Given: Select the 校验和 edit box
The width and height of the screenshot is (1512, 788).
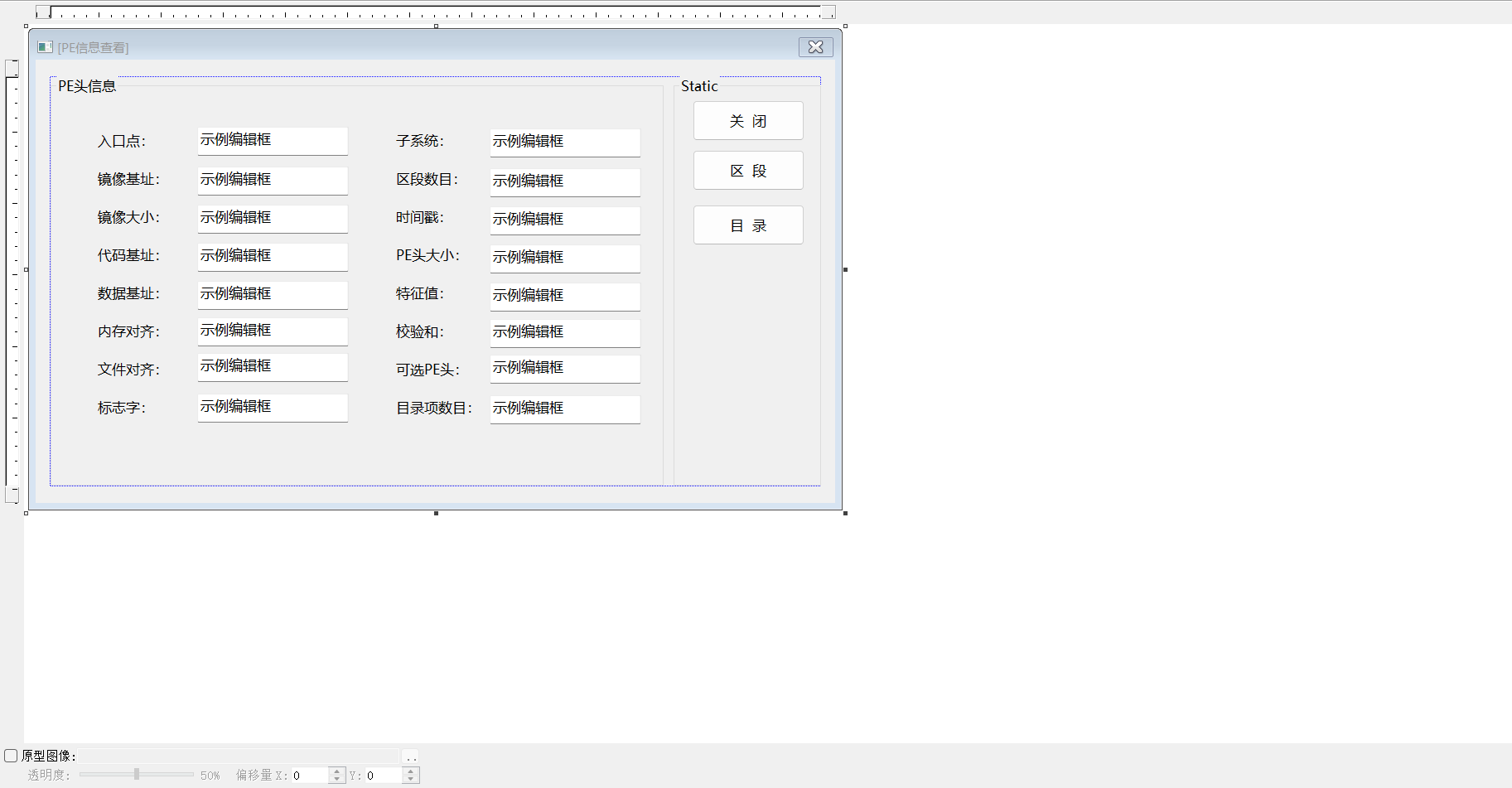Looking at the screenshot, I should 564,332.
